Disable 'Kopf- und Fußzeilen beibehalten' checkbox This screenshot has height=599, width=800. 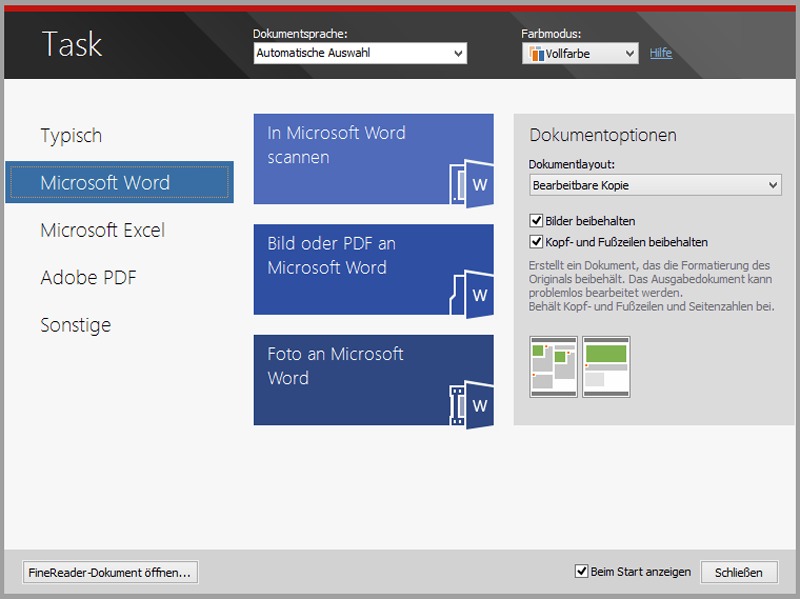[x=536, y=242]
